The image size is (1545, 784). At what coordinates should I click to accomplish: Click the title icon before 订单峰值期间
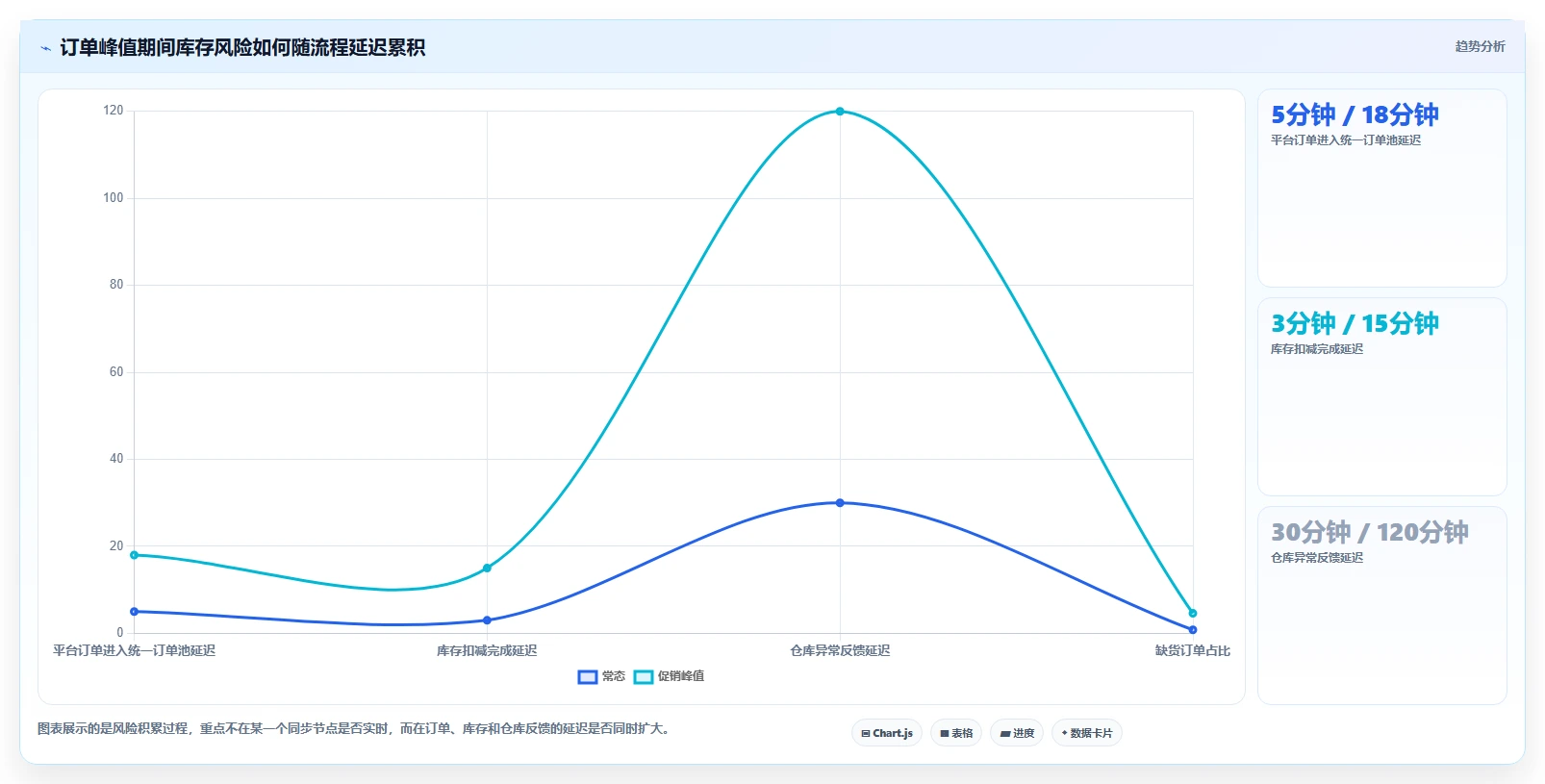tap(45, 48)
